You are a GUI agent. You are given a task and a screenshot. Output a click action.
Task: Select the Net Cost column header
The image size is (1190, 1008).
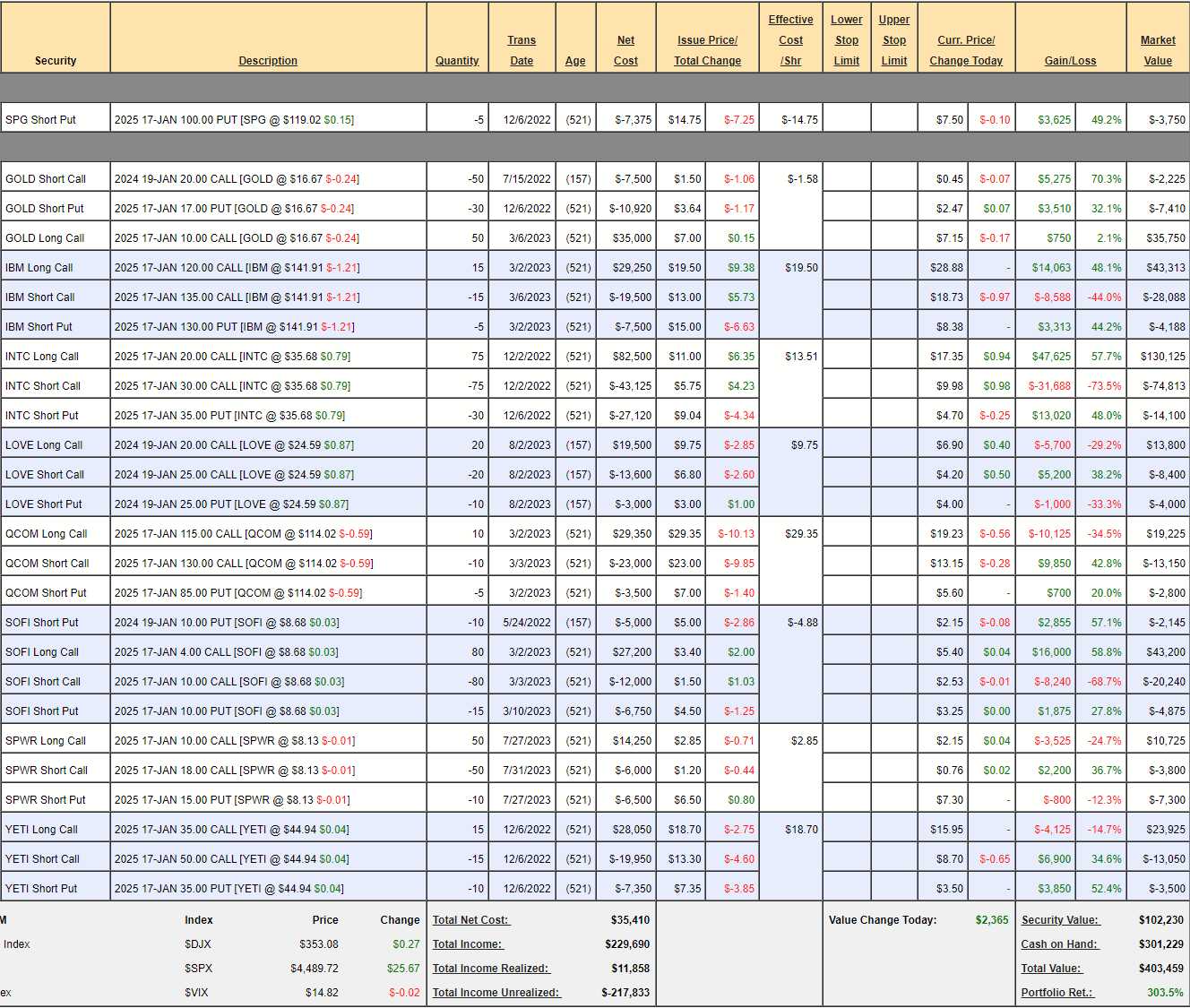click(x=625, y=50)
